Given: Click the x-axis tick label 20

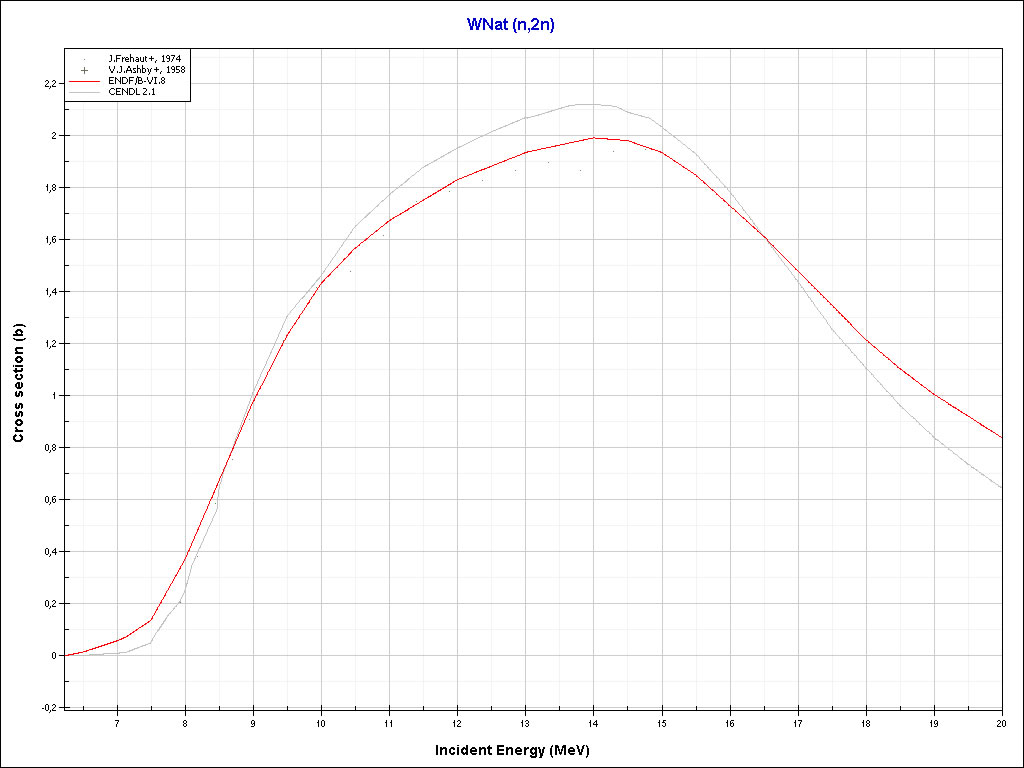Looking at the screenshot, I should click(x=1001, y=722).
